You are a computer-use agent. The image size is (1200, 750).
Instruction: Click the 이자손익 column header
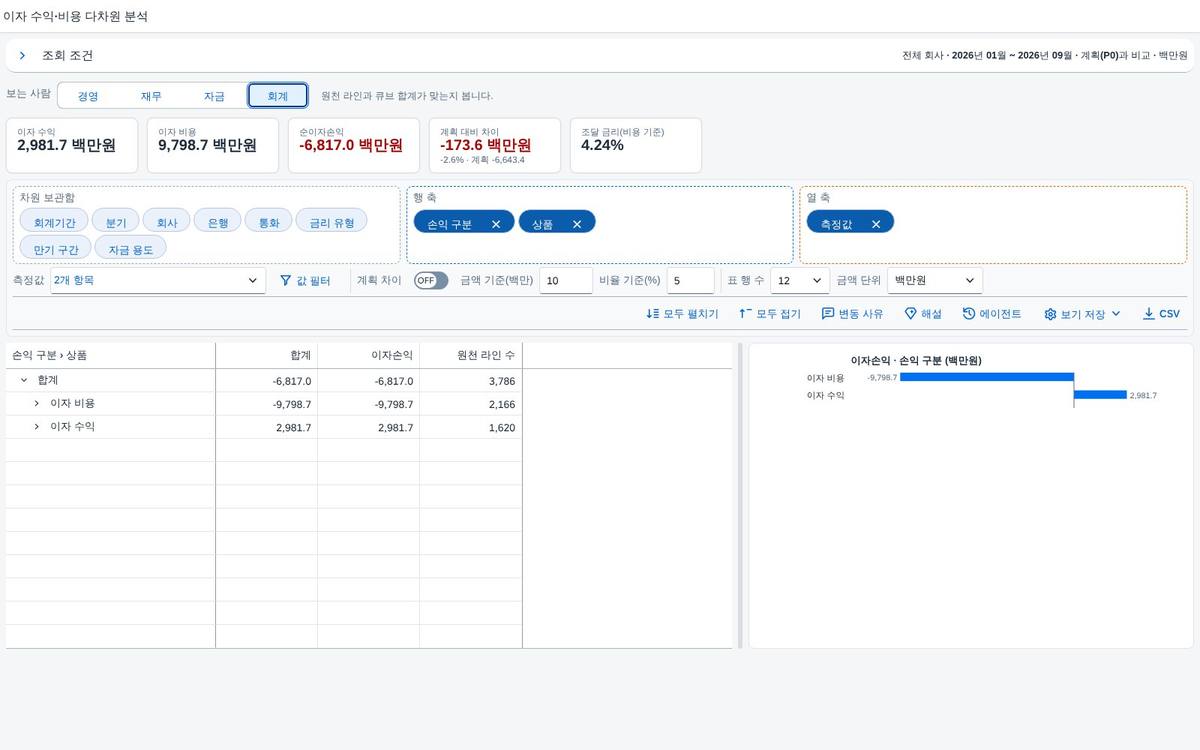point(369,355)
